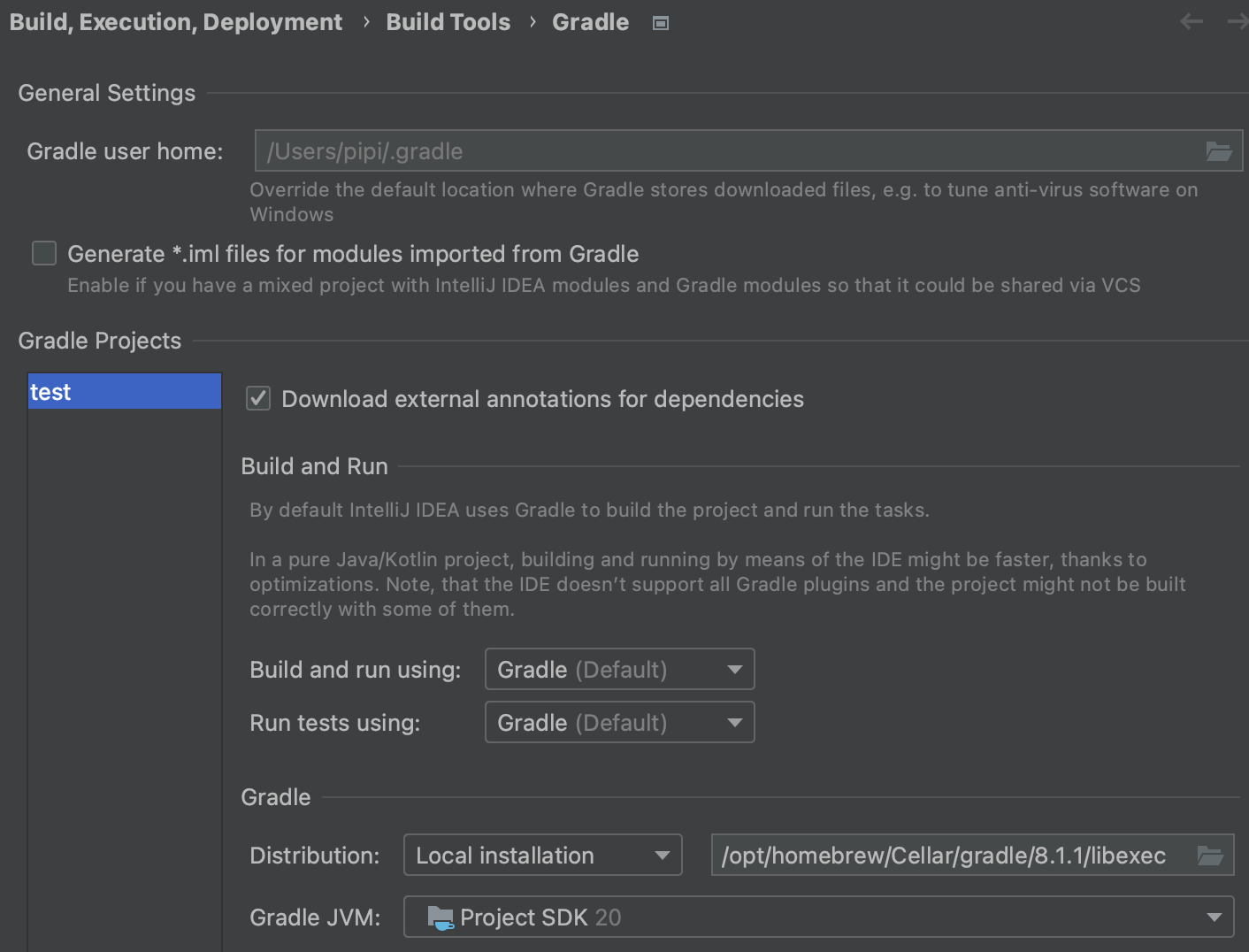Select the test Gradle project

(124, 392)
